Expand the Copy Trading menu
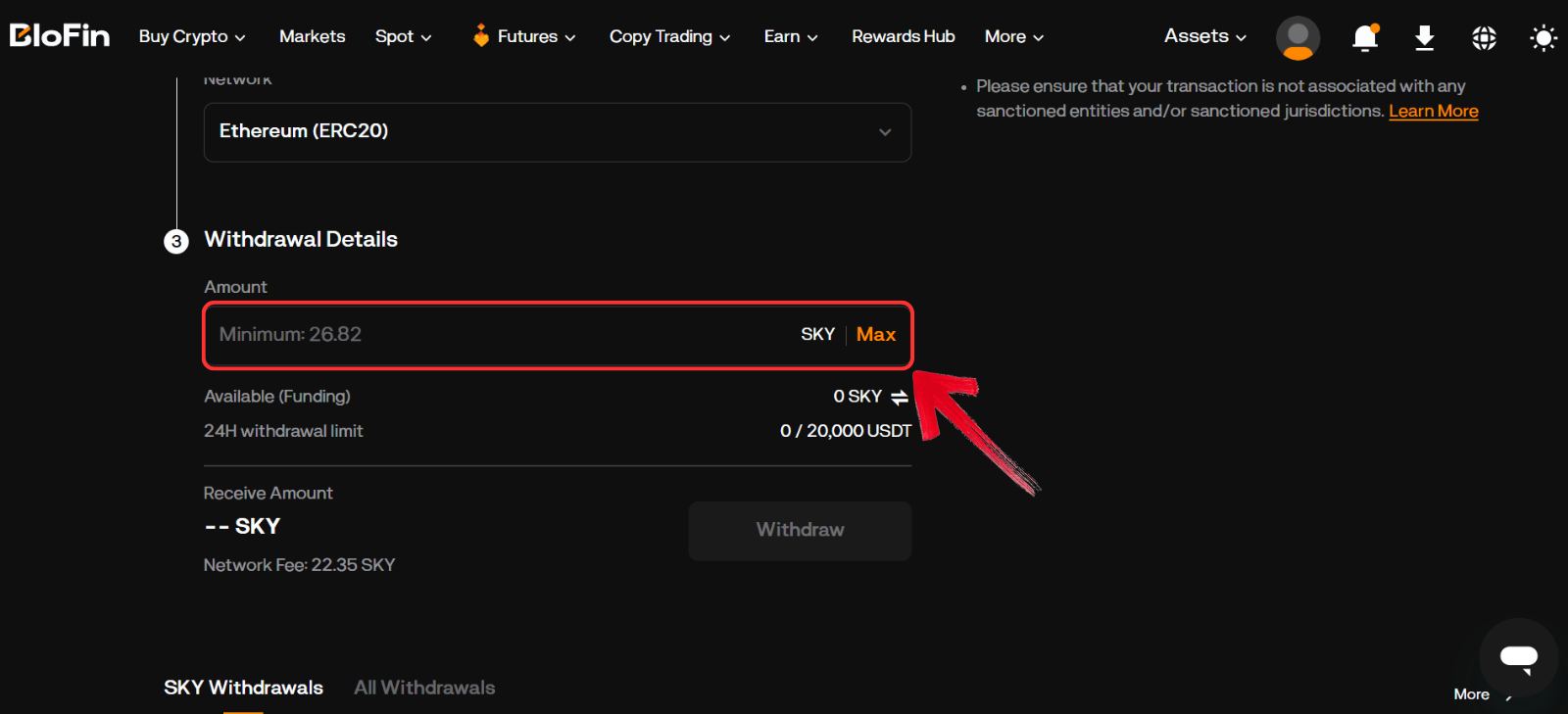Viewport: 1568px width, 714px height. tap(669, 36)
